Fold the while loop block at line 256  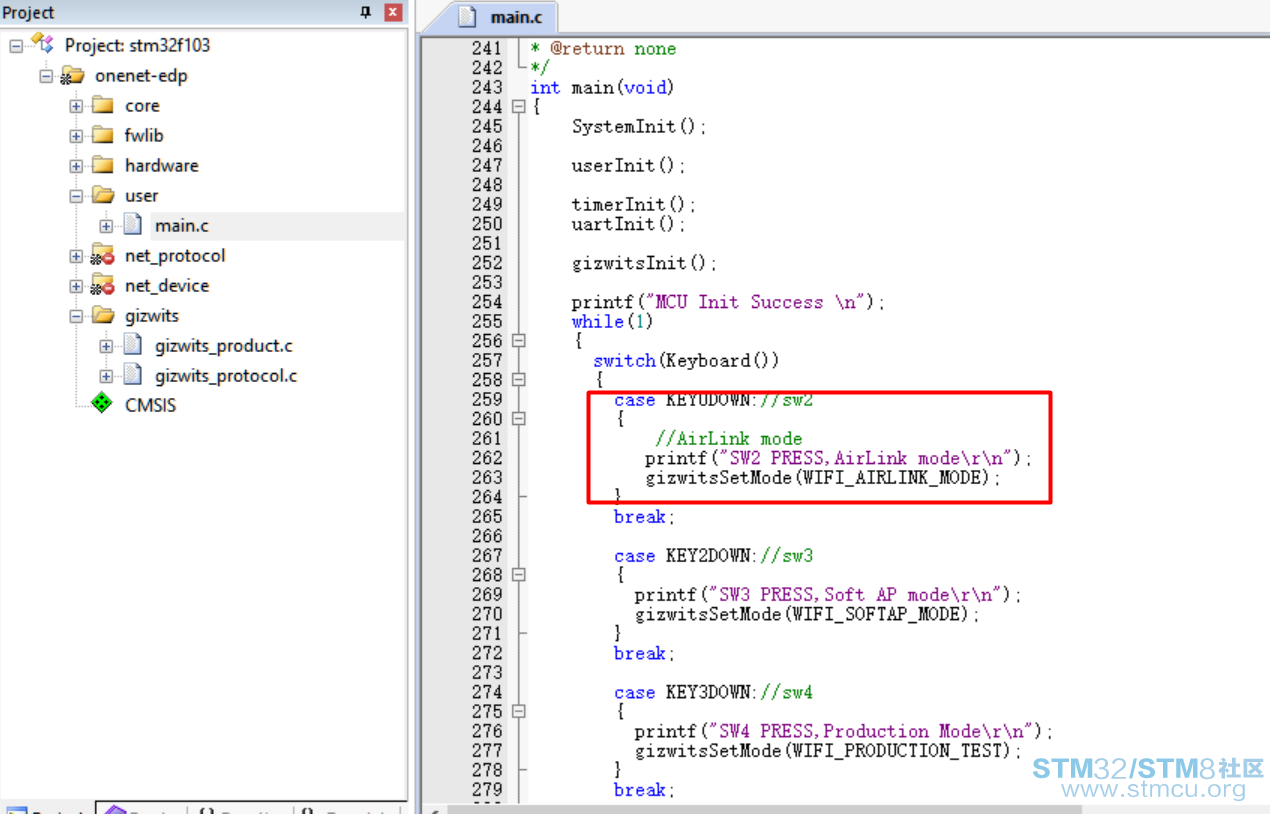point(518,341)
